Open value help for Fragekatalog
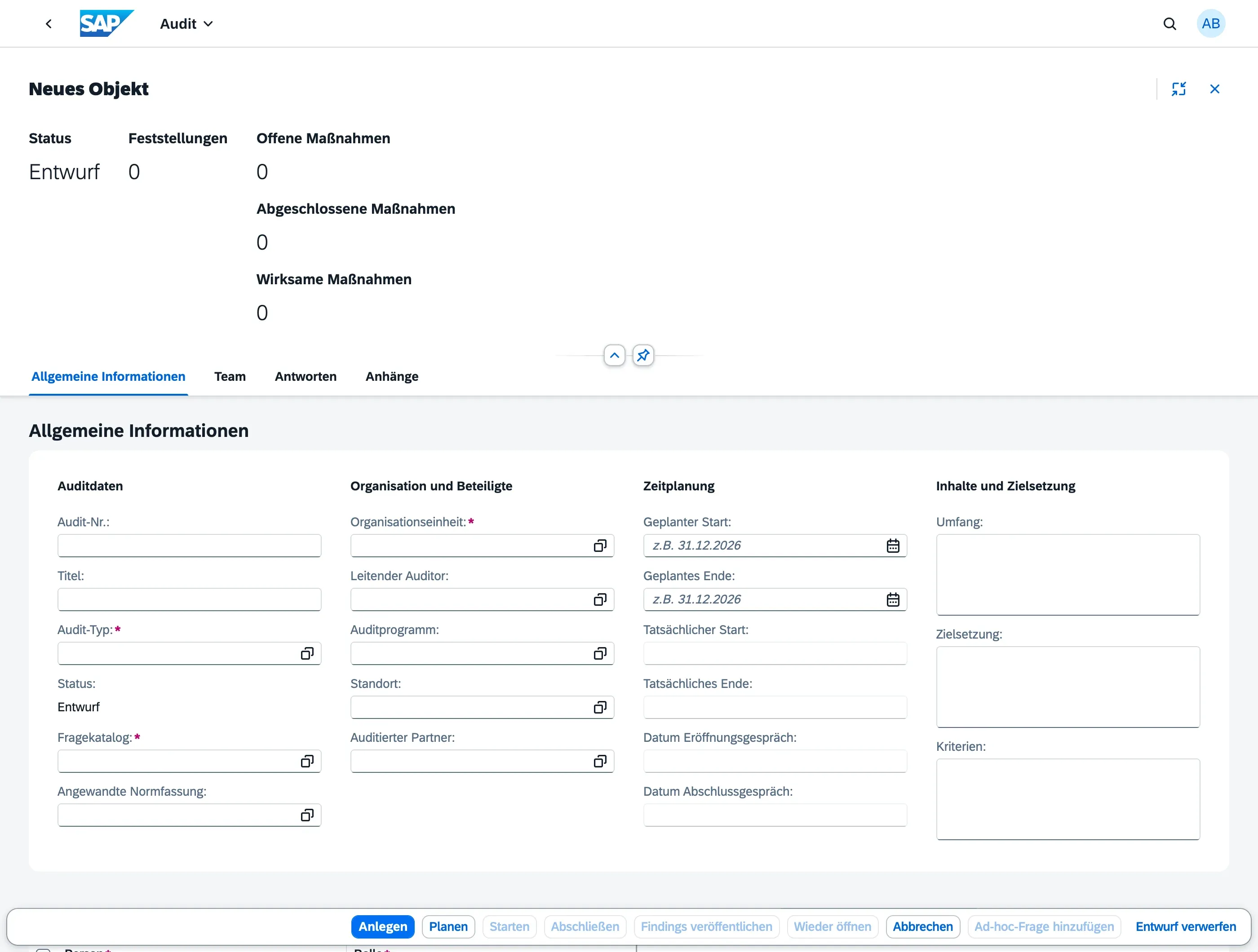The image size is (1258, 952). click(x=307, y=762)
